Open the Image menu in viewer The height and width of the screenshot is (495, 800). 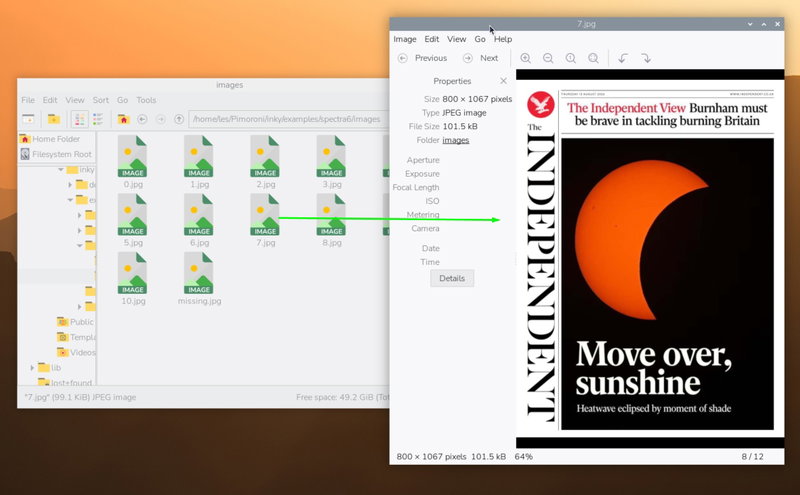click(405, 39)
